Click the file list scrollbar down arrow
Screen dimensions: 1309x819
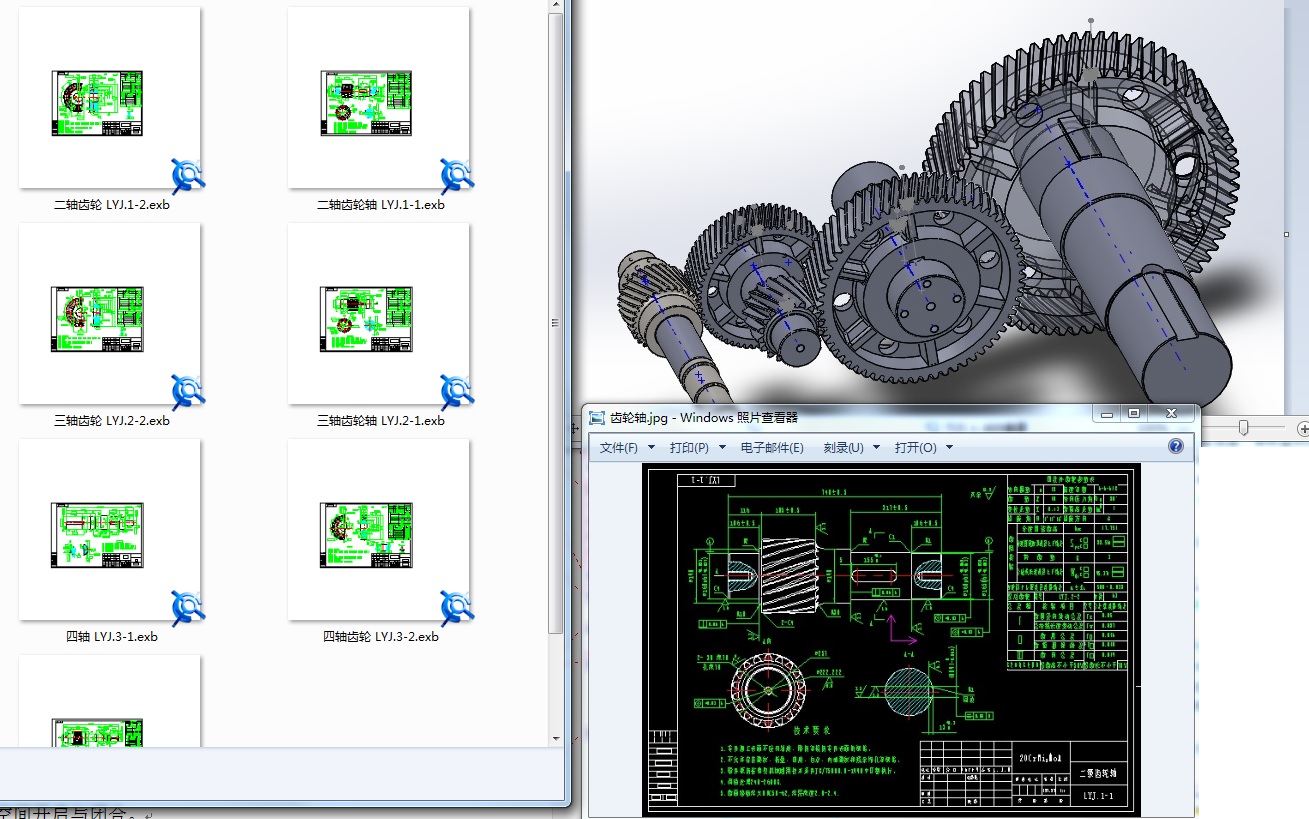tap(557, 739)
